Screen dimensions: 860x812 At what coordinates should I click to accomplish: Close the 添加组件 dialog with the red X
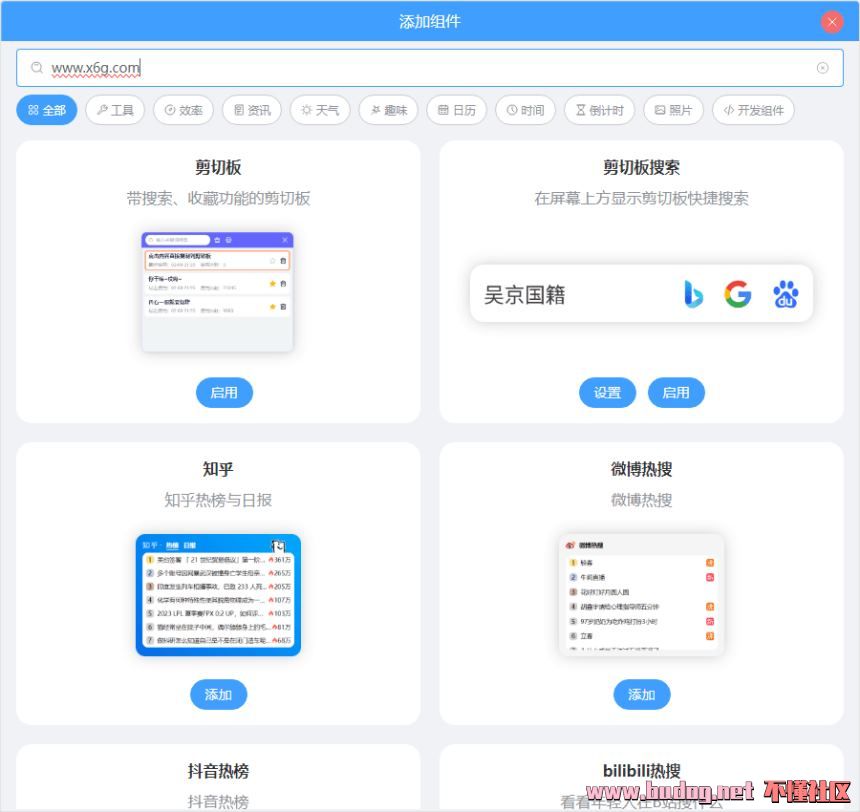(x=831, y=22)
